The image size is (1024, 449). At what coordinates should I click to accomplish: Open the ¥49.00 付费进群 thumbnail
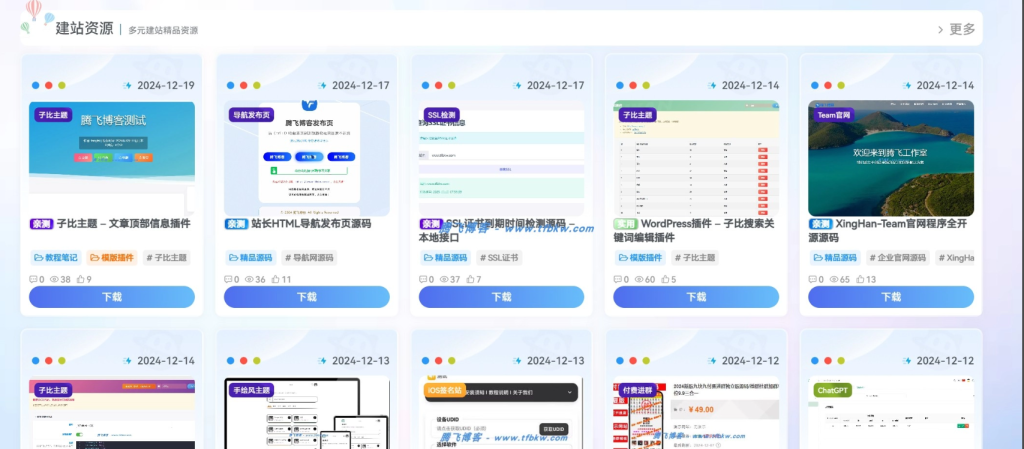pyautogui.click(x=696, y=413)
